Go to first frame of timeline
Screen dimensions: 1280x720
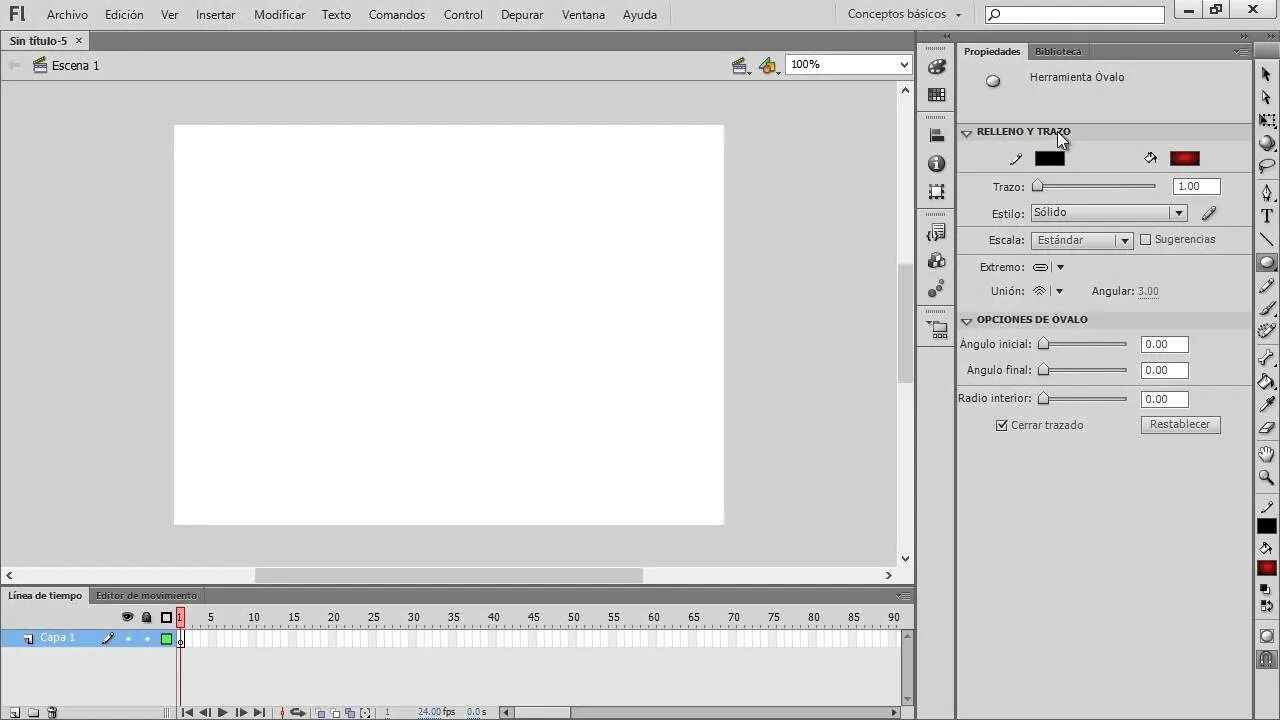pyautogui.click(x=187, y=712)
